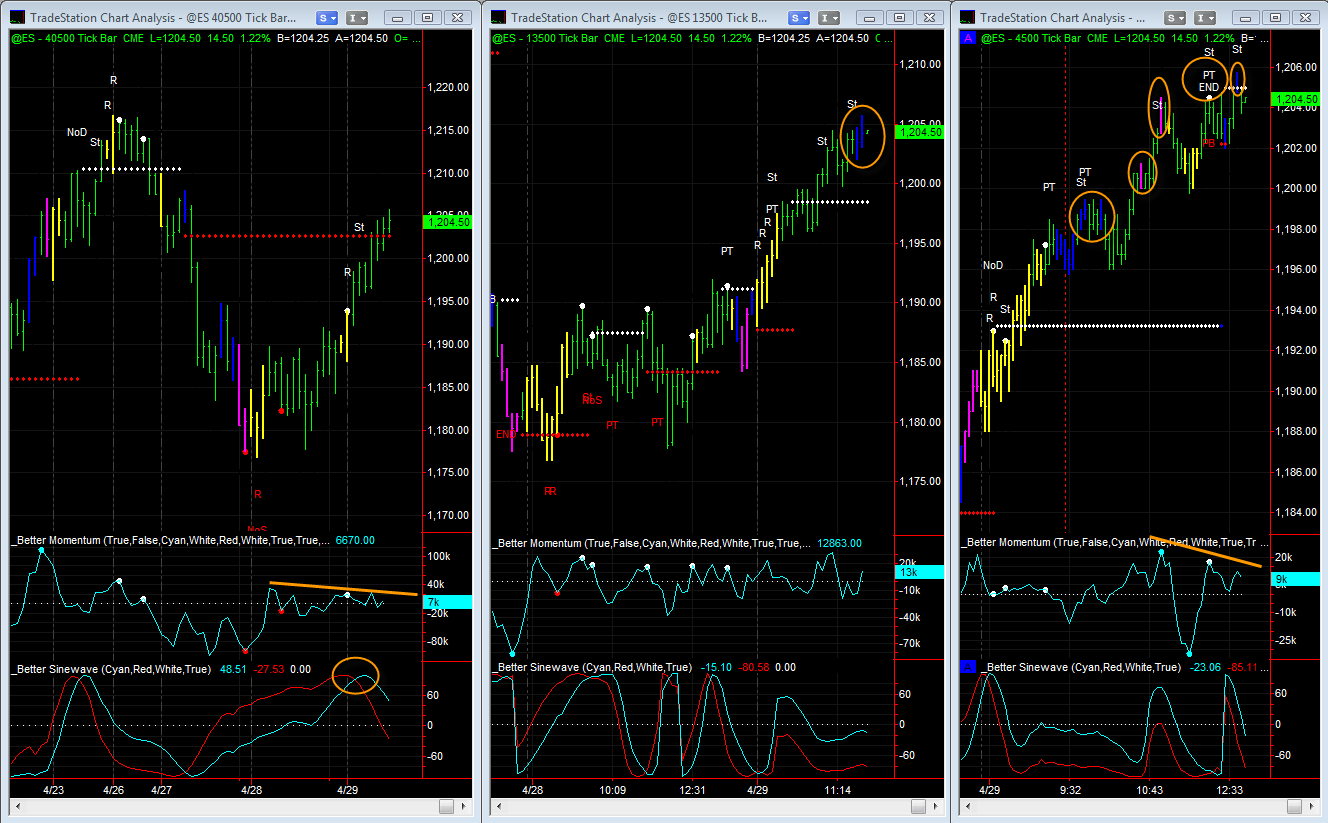1328x823 pixels.
Task: Click the green 1,204.50 price tag in the 4500 window
Action: [x=1297, y=99]
